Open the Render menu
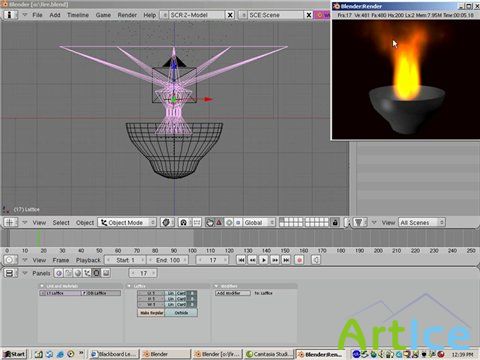Viewport: 480px width, 360px height. [x=127, y=15]
